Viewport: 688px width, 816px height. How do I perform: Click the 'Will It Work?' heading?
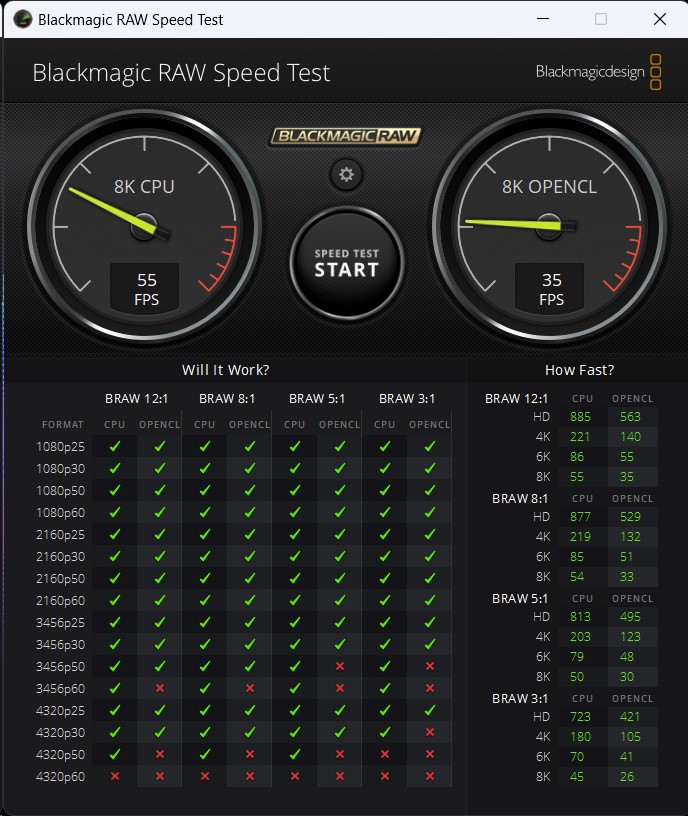coord(225,370)
